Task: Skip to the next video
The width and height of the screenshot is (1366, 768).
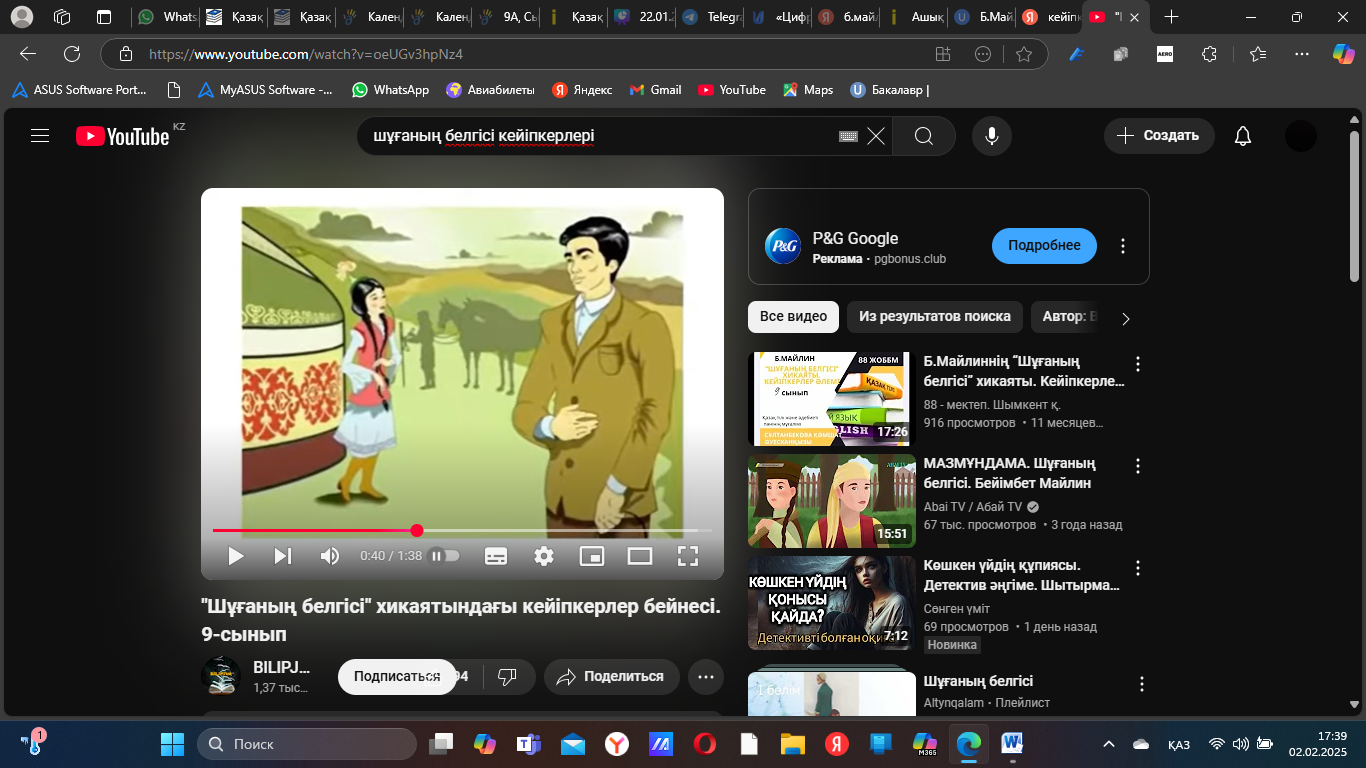Action: pyautogui.click(x=283, y=556)
